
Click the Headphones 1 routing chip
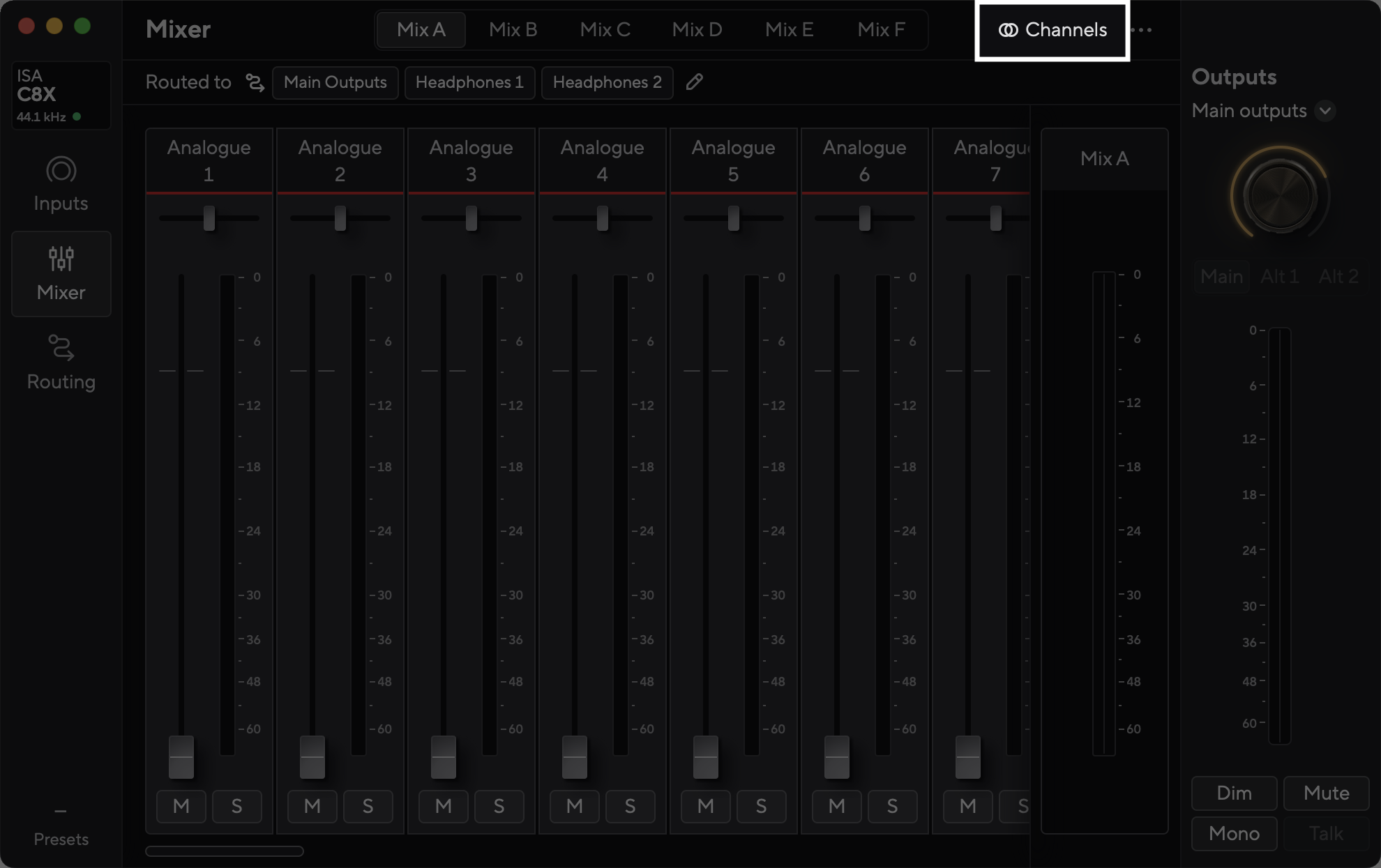click(469, 82)
